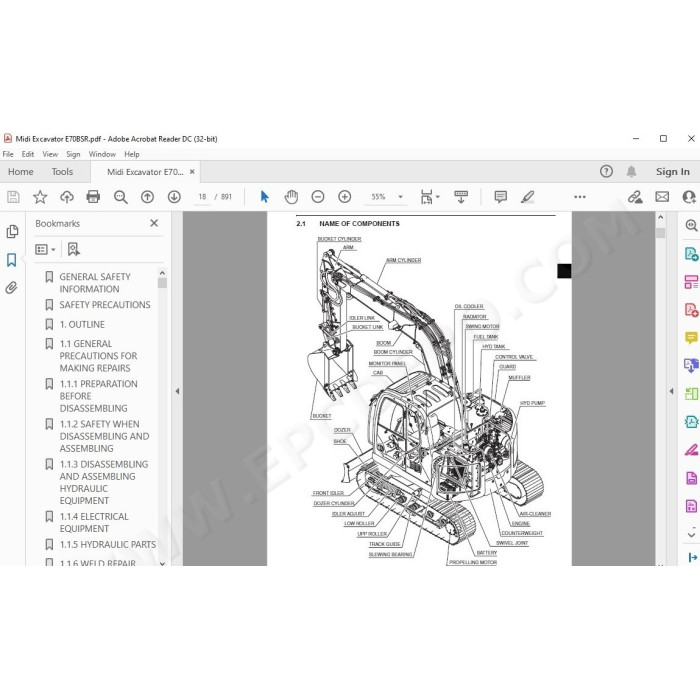Screen dimensions: 700x700
Task: Select the highlight pen tool
Action: click(x=527, y=197)
